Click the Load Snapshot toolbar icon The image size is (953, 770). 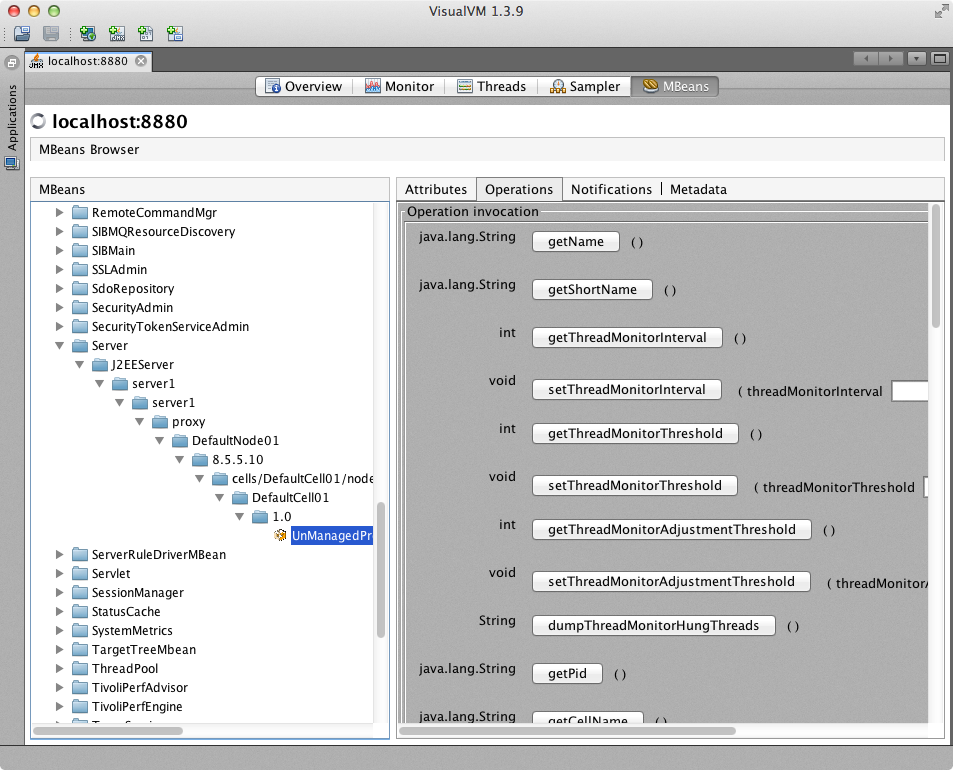pos(22,33)
